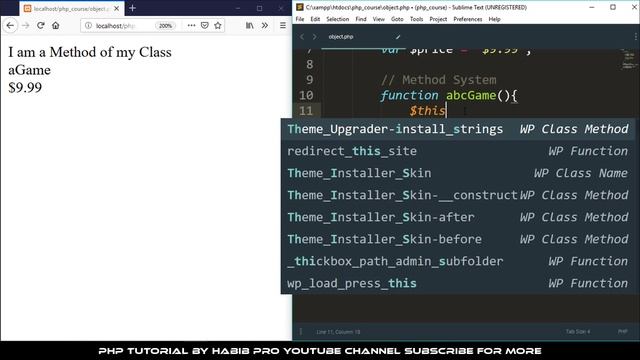The height and width of the screenshot is (360, 640).
Task: Open Sublime Text File menu
Action: pyautogui.click(x=300, y=19)
